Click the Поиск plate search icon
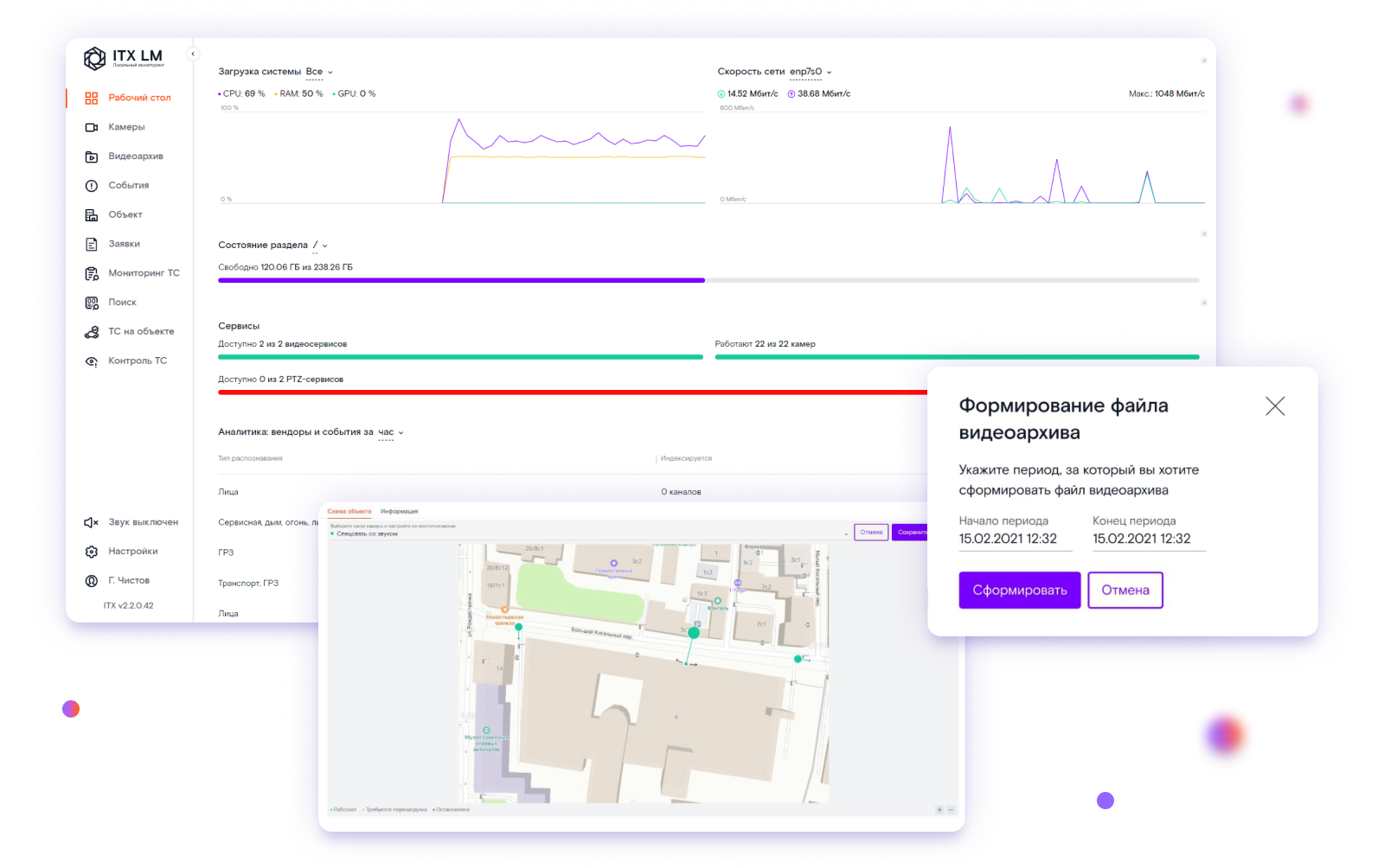The width and height of the screenshot is (1384, 868). pos(92,303)
